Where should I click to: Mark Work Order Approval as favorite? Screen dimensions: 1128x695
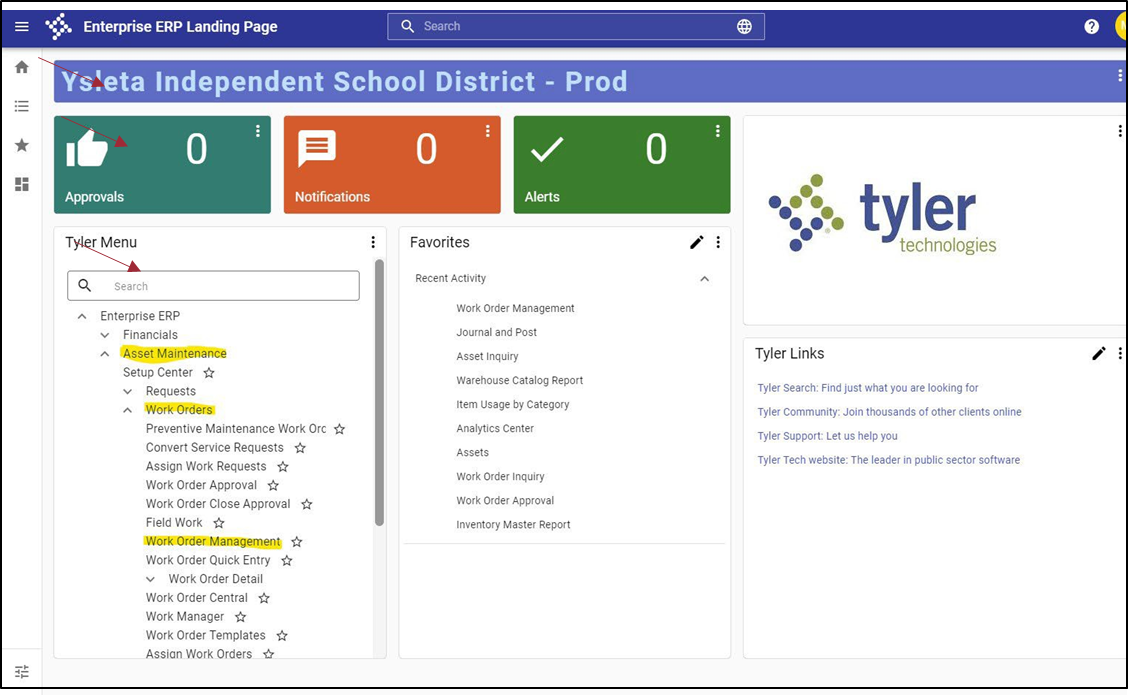pos(273,486)
